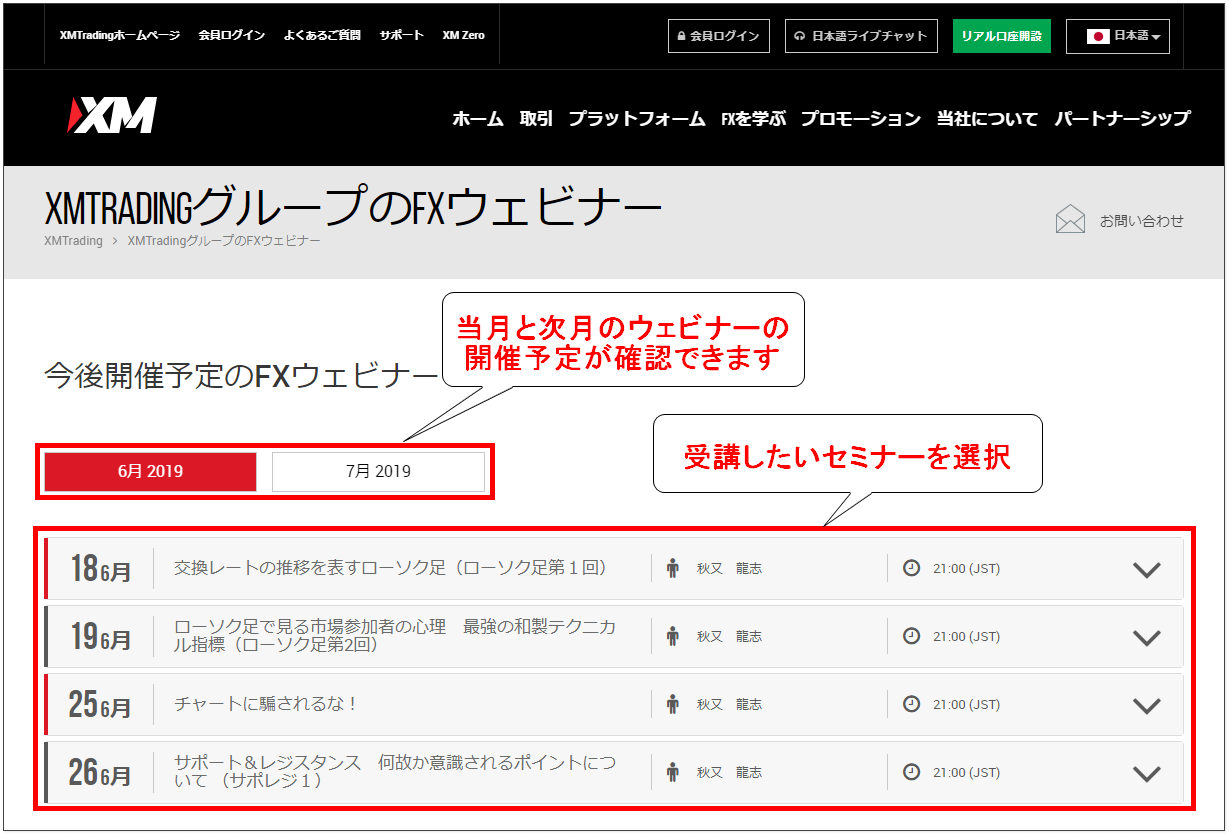Screen dimensions: 1229x835
Task: Click the clock icon in 26 6月 row
Action: [911, 771]
